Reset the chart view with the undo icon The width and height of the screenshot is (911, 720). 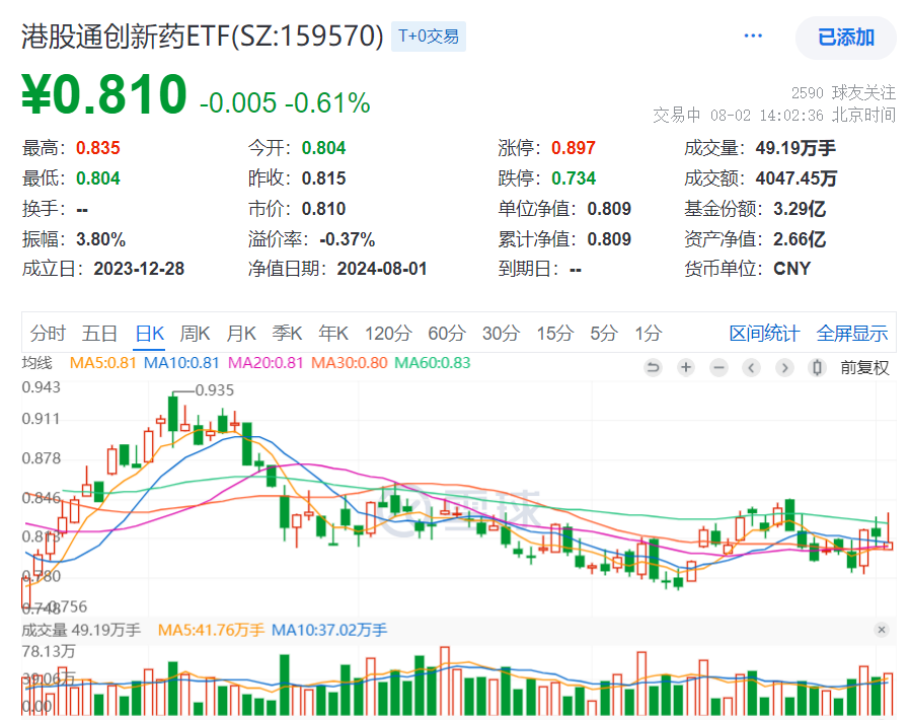coord(654,368)
